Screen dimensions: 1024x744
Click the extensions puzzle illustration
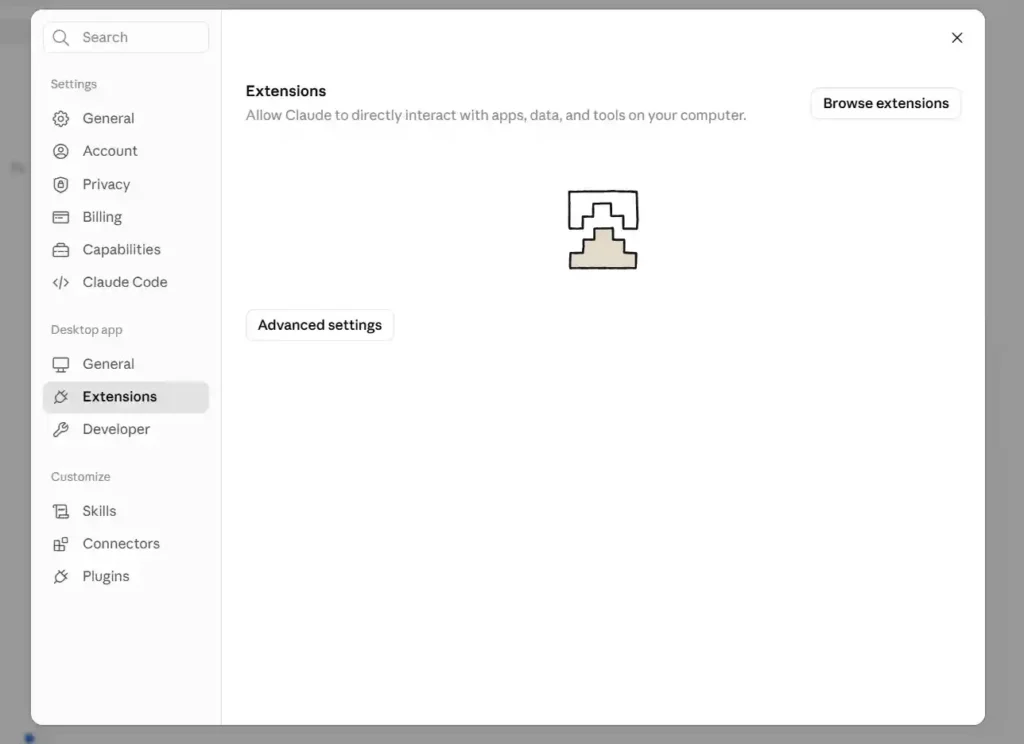coord(603,229)
